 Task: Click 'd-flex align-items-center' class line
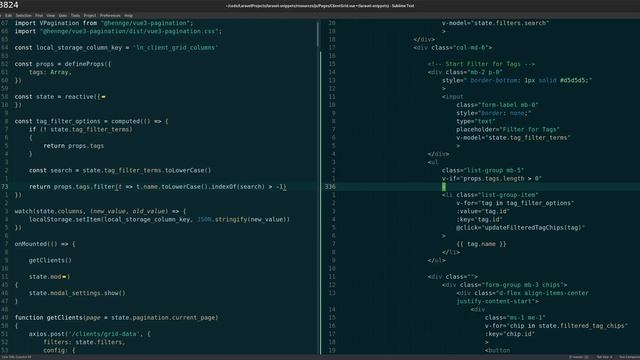[522, 293]
